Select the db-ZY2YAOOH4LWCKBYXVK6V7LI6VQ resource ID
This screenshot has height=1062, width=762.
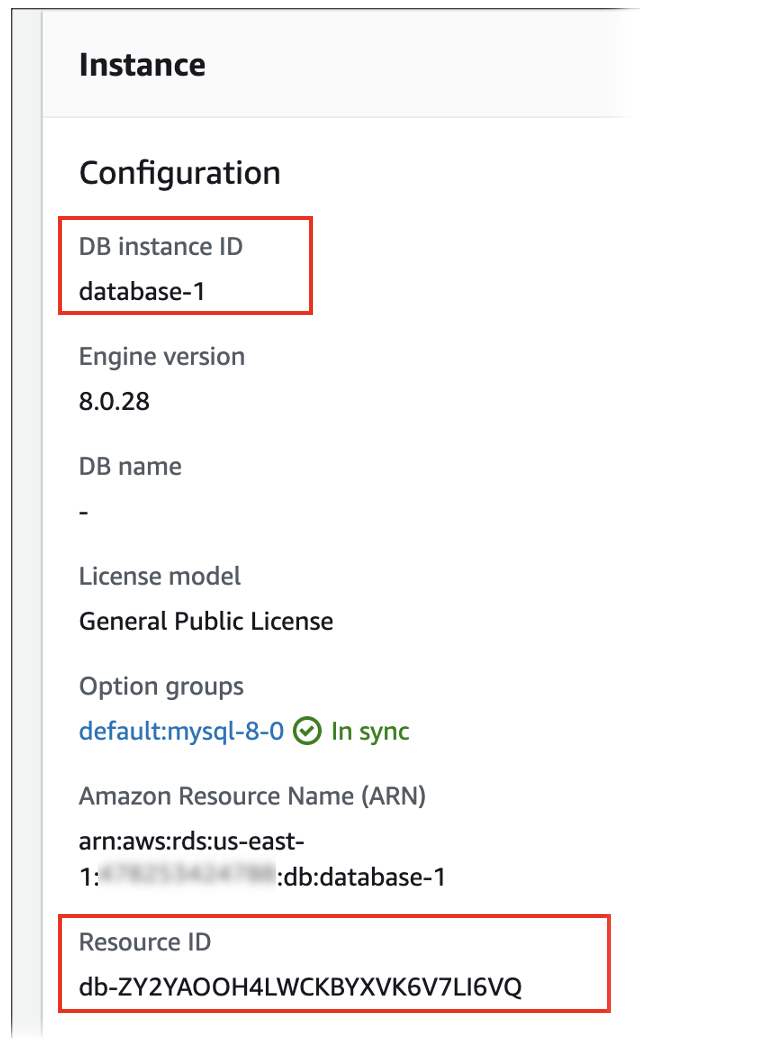coord(300,987)
